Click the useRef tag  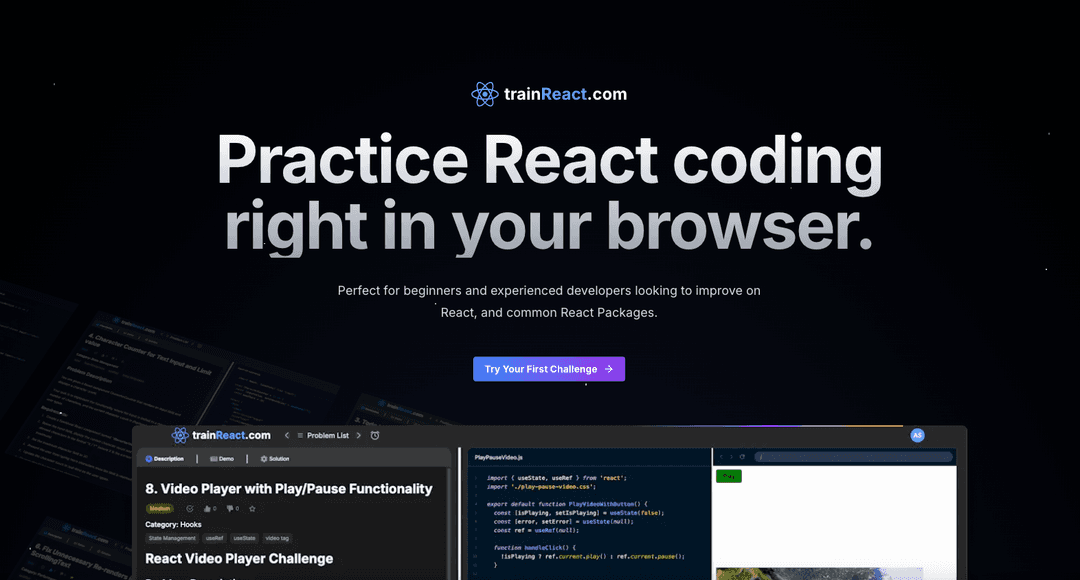pyautogui.click(x=214, y=538)
